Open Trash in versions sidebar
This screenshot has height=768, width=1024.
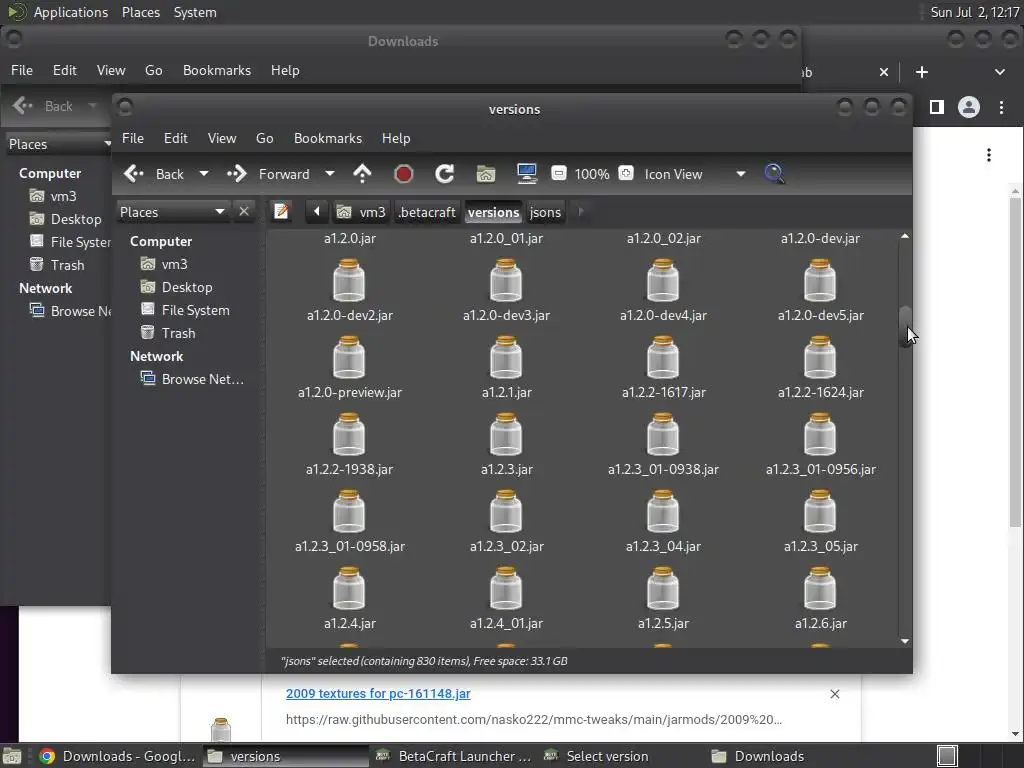pos(178,333)
